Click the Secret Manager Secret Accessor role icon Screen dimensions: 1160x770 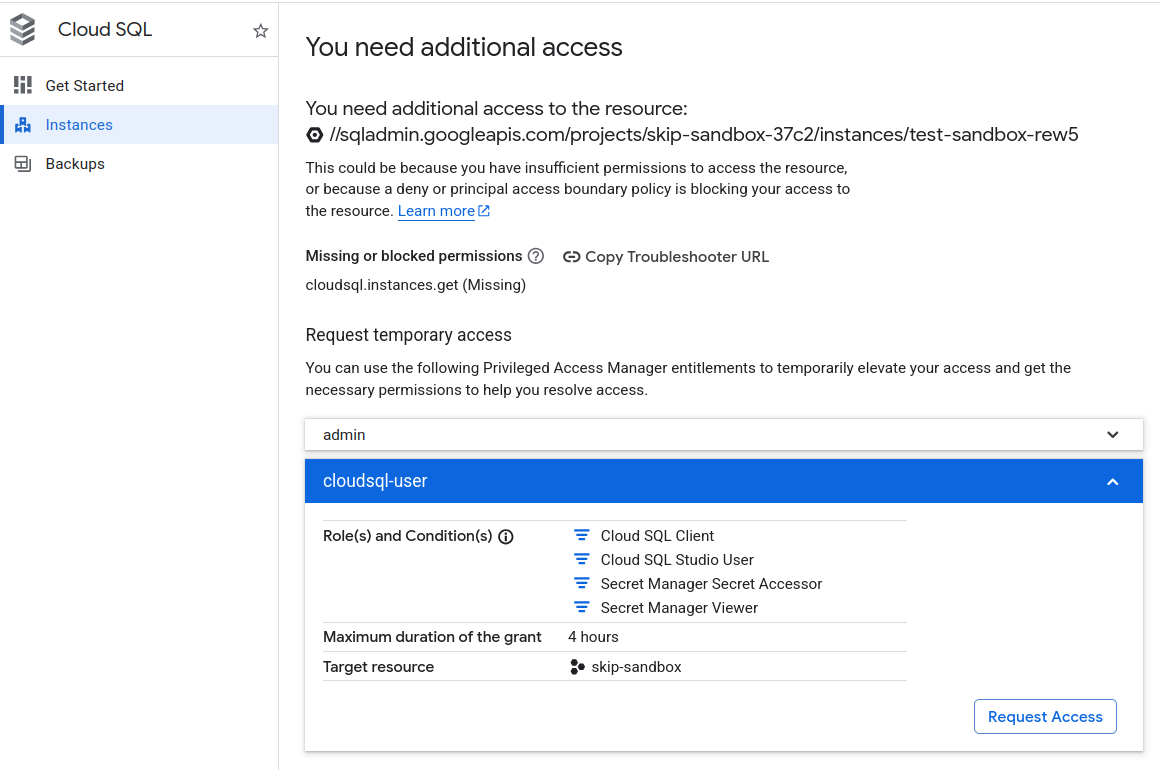click(581, 584)
